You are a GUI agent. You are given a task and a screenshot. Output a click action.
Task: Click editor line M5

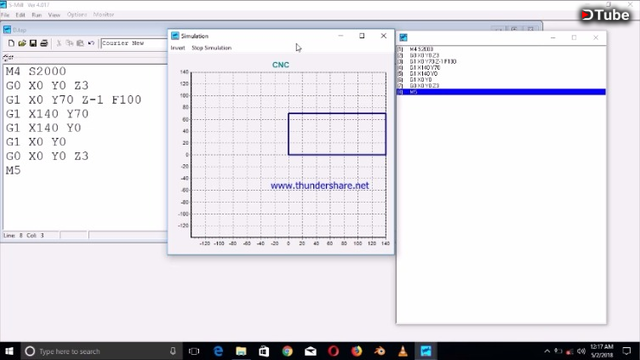point(13,170)
